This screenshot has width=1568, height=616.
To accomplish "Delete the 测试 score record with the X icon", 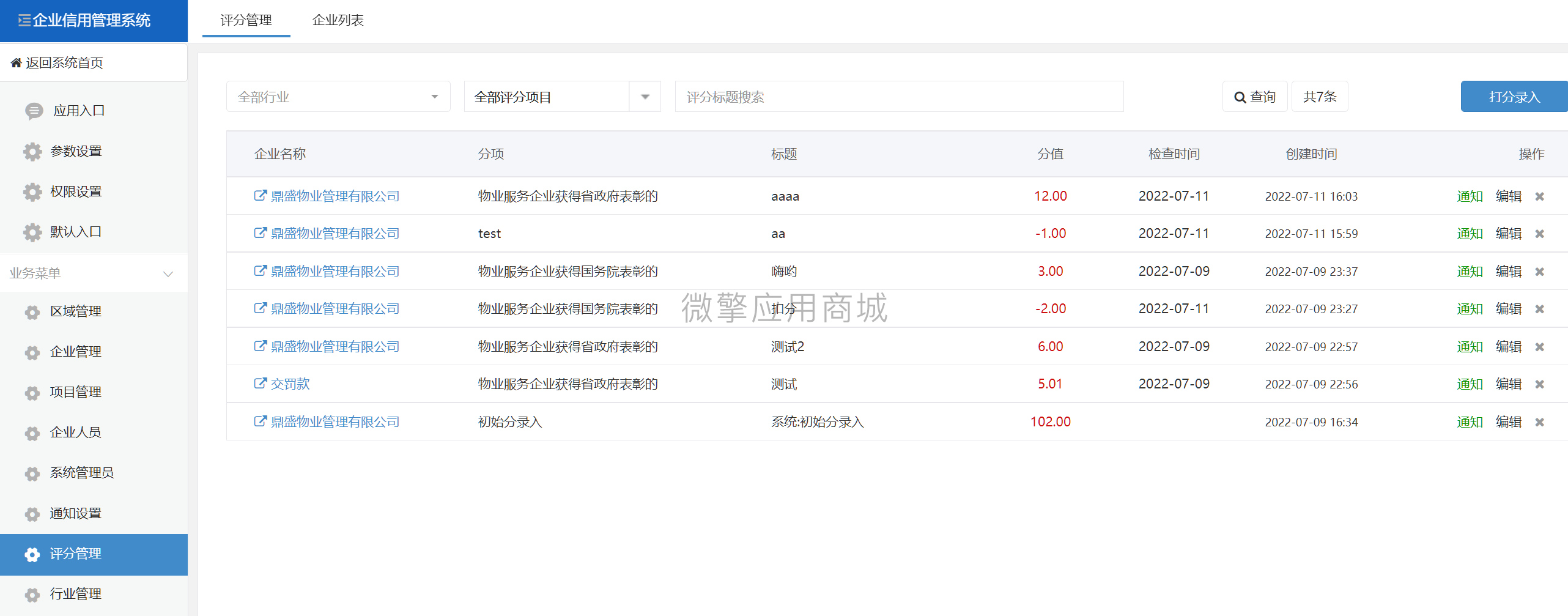I will pyautogui.click(x=1540, y=384).
